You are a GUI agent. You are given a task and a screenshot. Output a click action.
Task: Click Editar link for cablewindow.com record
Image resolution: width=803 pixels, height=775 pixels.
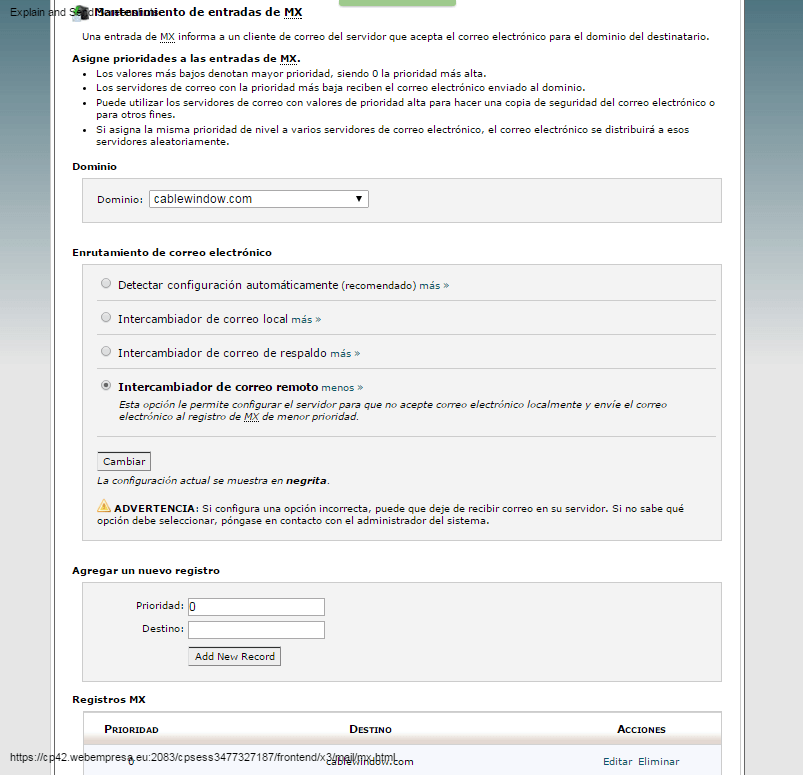coord(618,762)
